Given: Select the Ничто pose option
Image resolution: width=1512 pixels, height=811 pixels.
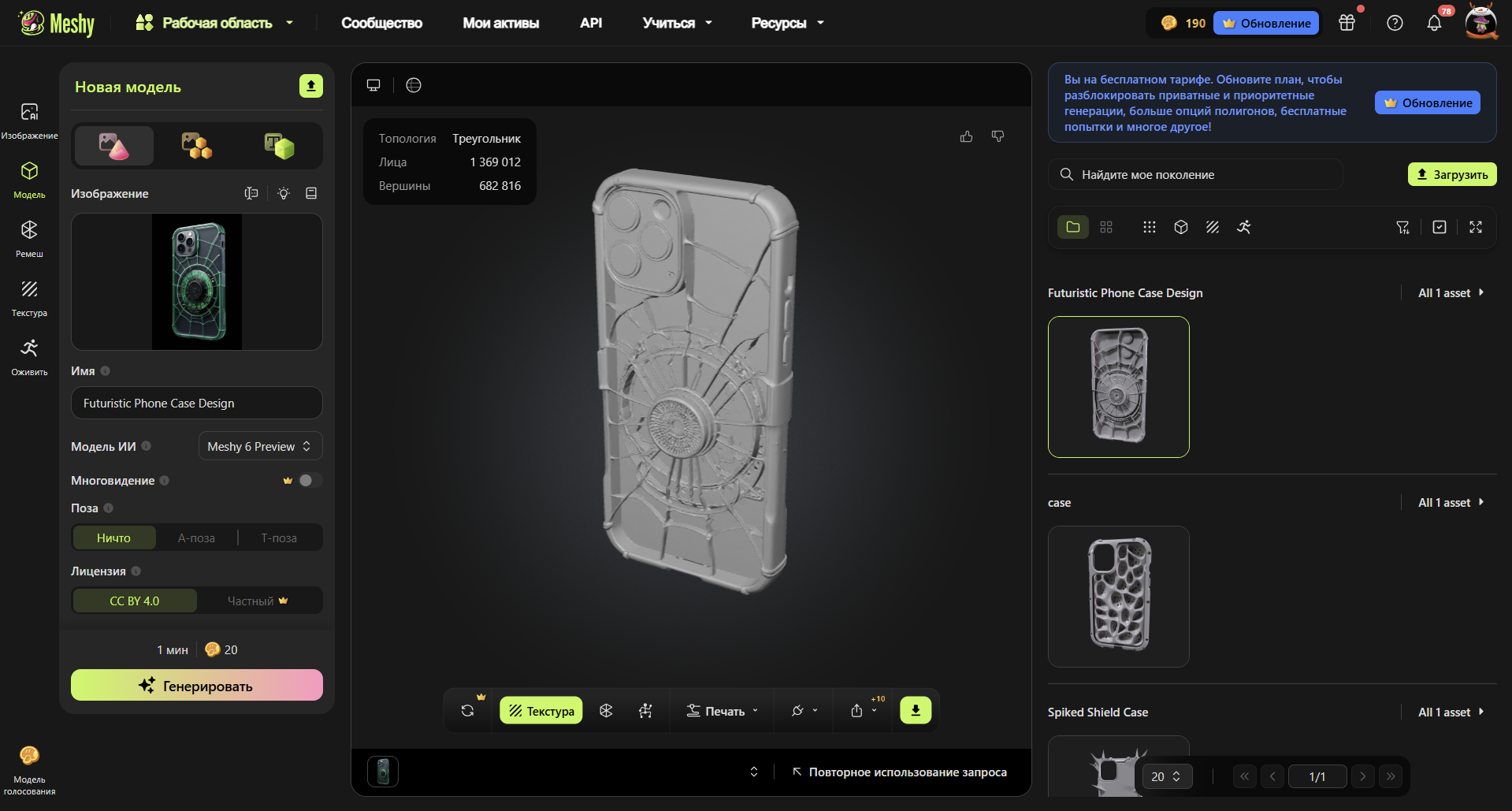Looking at the screenshot, I should tap(114, 538).
